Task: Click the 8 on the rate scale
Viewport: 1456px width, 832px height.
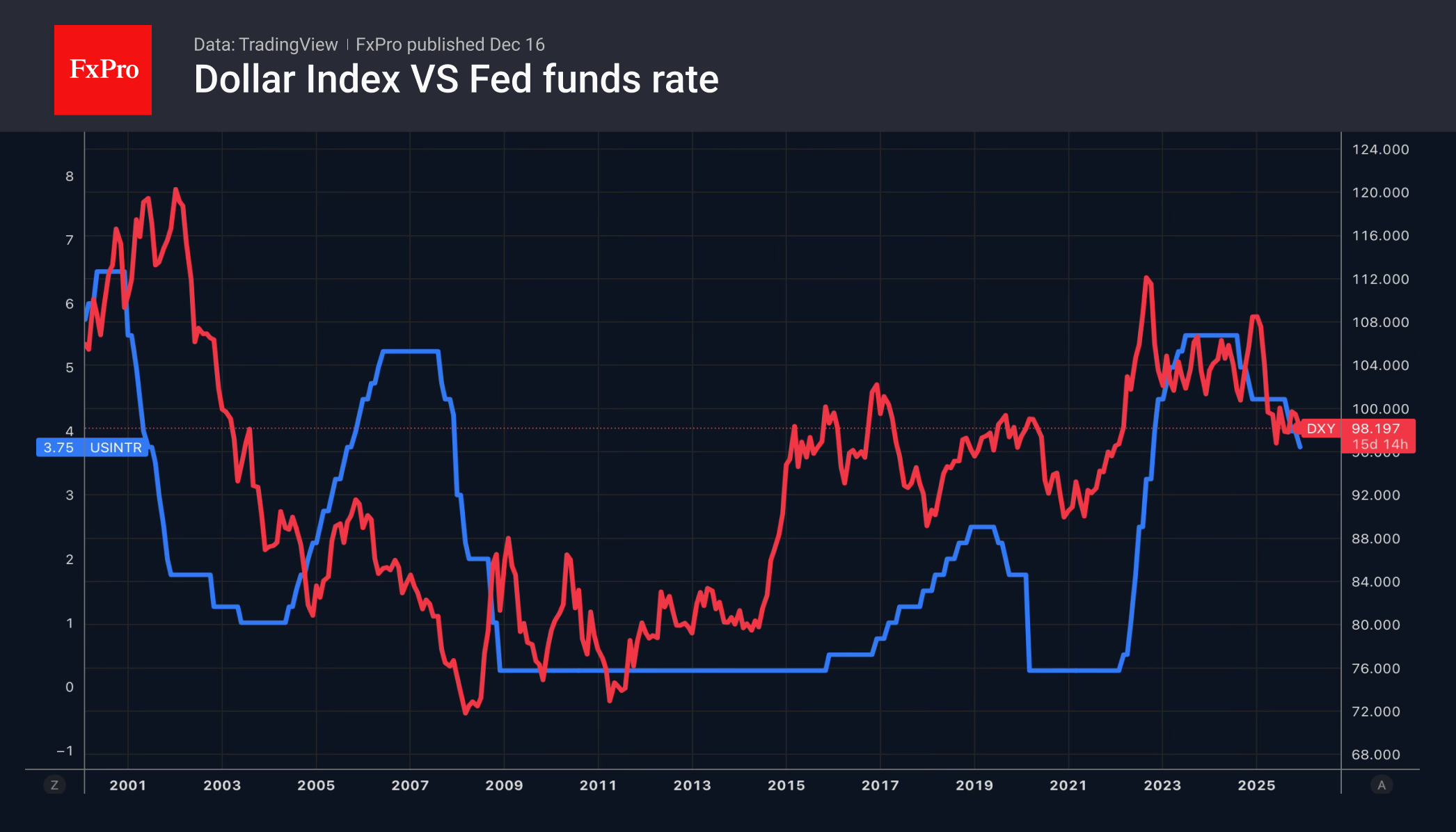Action: [70, 177]
